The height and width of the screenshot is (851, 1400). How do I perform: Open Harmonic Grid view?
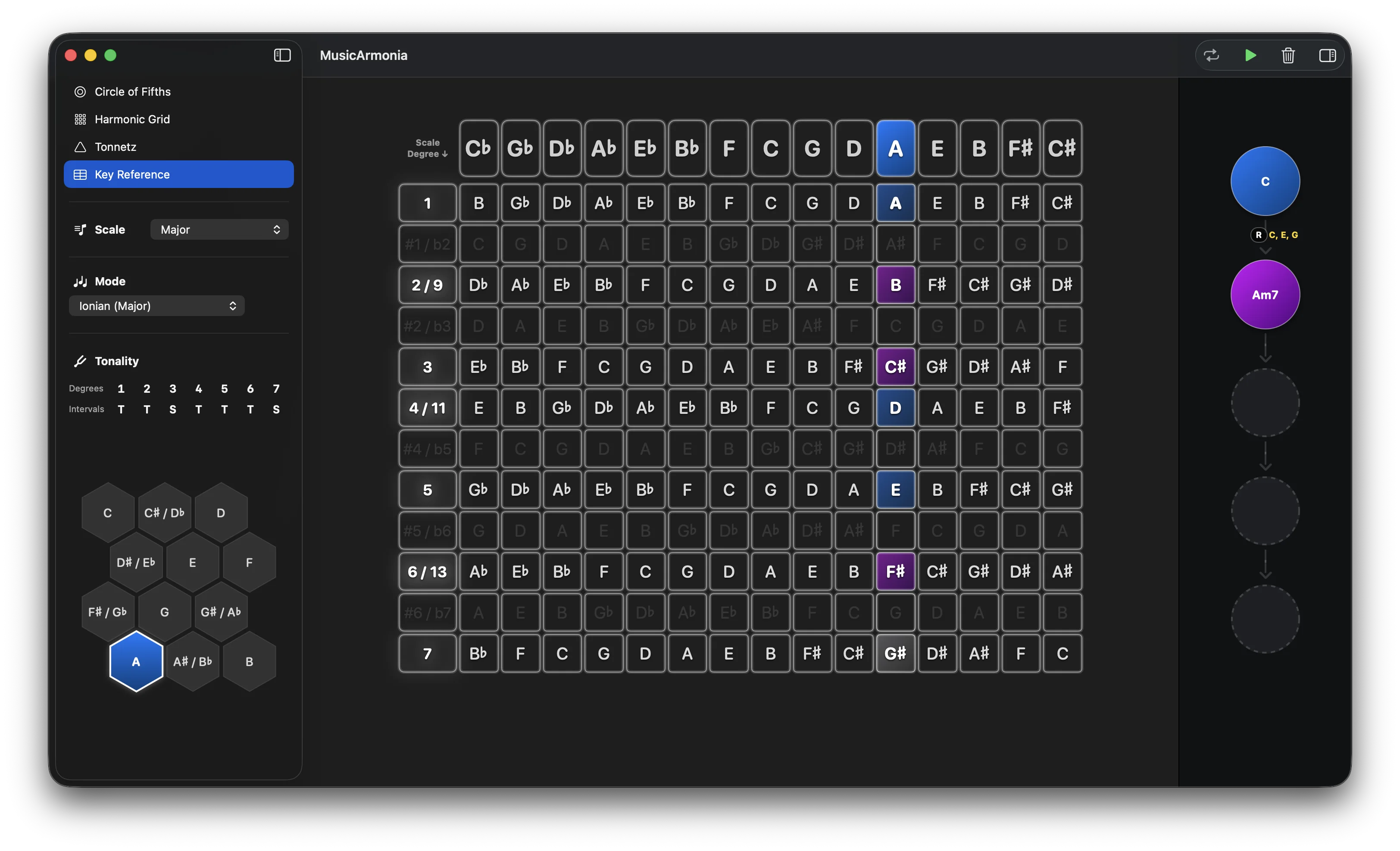178,119
